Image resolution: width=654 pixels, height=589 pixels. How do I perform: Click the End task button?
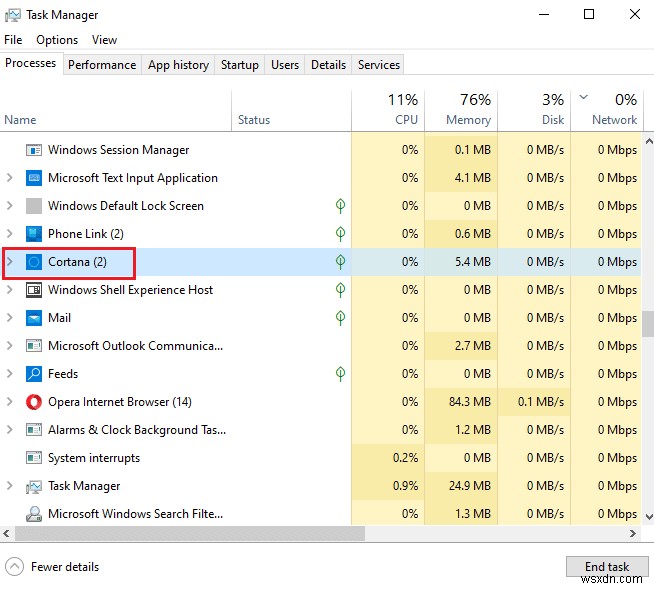point(607,566)
